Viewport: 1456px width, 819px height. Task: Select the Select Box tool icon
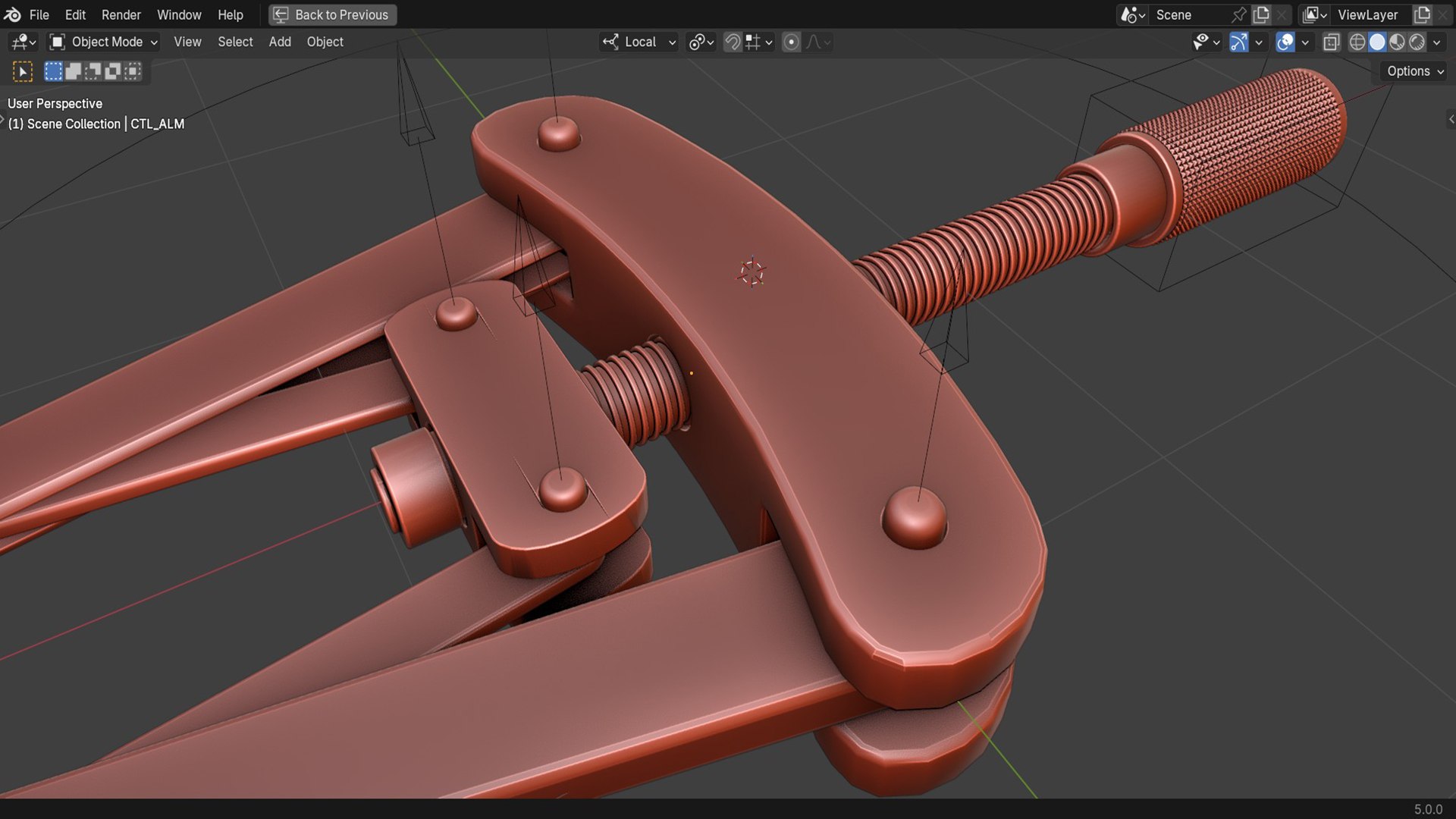(x=23, y=71)
